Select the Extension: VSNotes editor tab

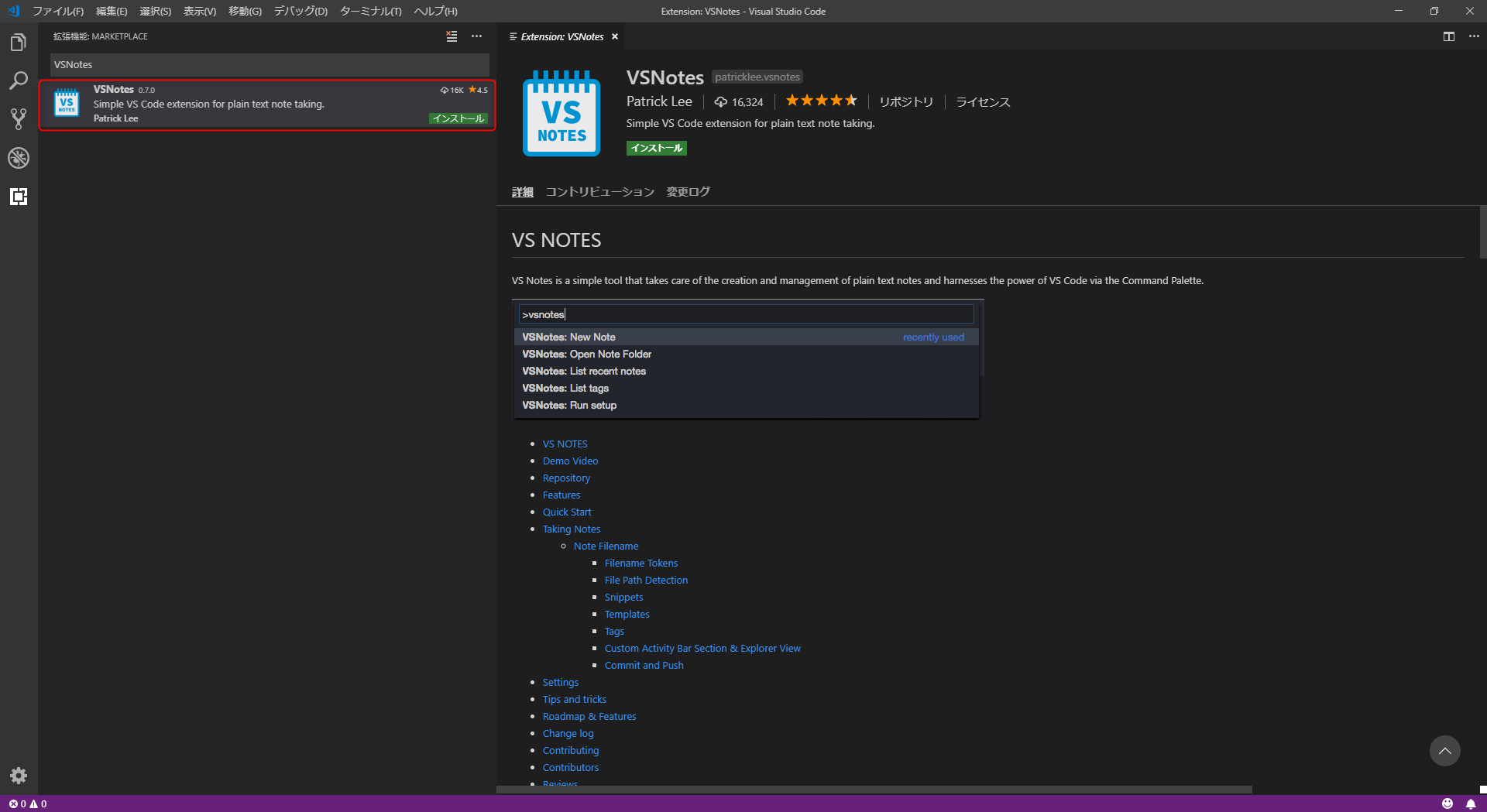pos(561,36)
